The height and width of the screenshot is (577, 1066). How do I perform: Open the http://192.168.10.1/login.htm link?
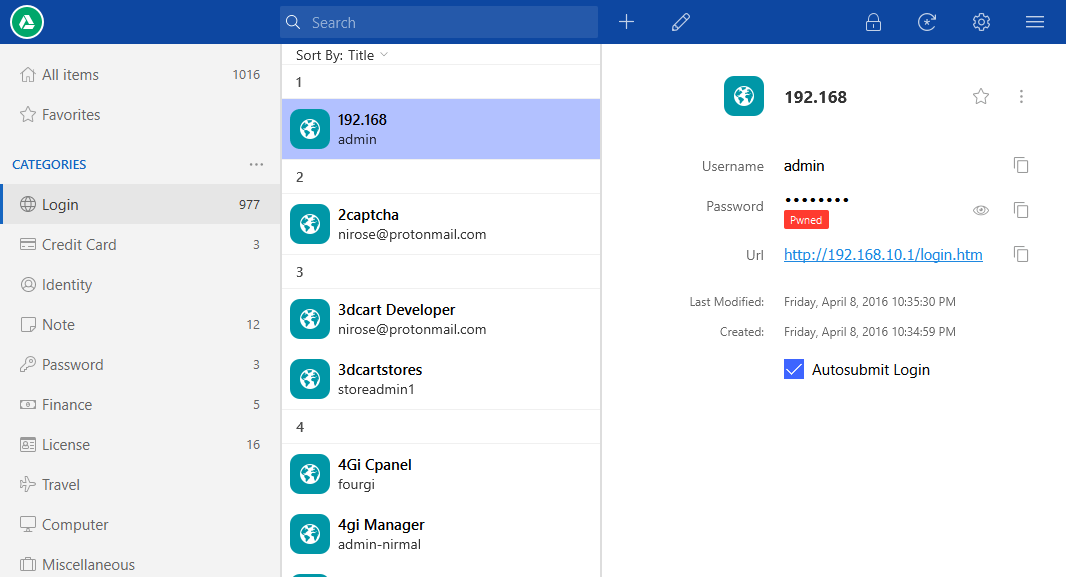[x=883, y=255]
